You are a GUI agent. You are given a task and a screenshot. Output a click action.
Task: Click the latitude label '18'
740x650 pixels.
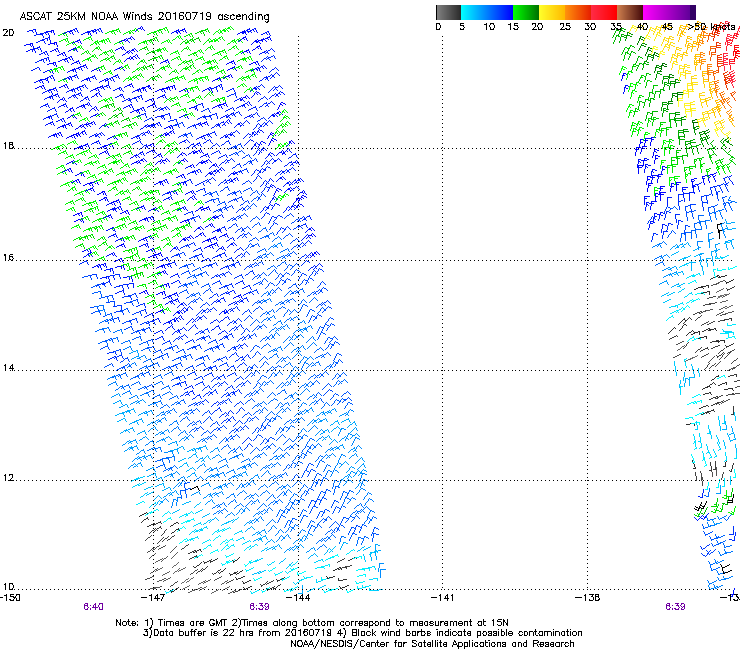[8, 146]
